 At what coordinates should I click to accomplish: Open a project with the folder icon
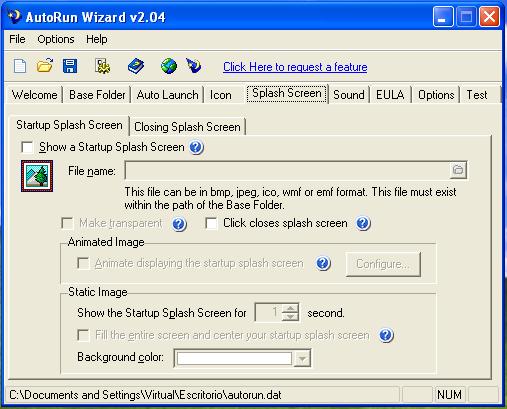[45, 66]
